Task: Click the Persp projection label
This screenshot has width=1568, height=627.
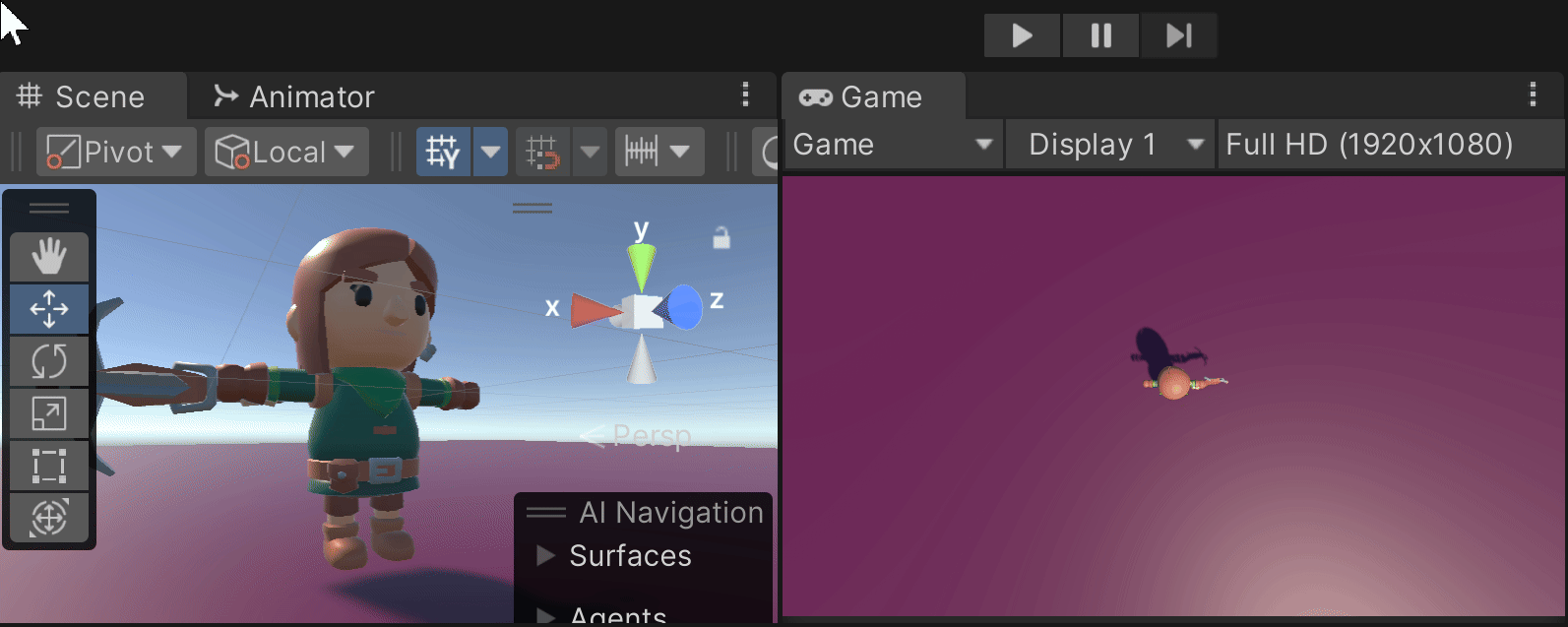Action: coord(652,435)
